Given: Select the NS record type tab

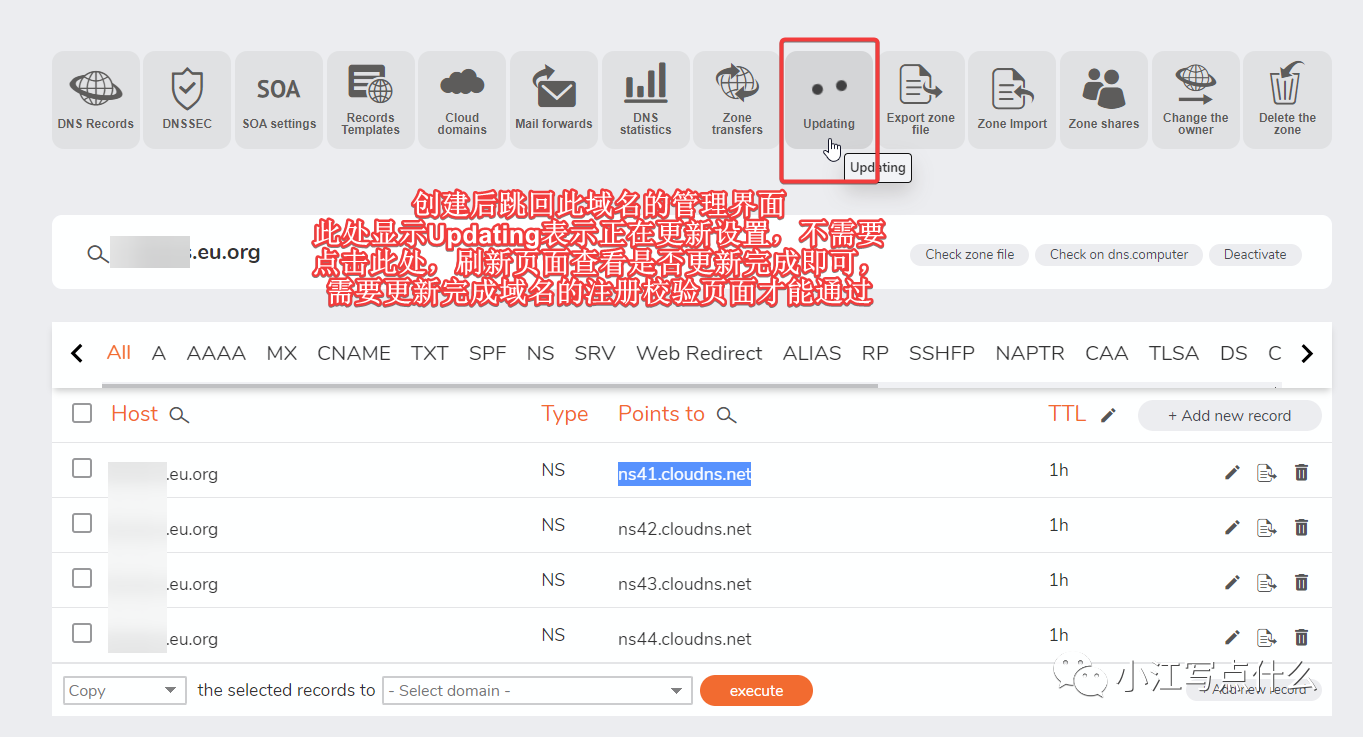Looking at the screenshot, I should click(540, 353).
